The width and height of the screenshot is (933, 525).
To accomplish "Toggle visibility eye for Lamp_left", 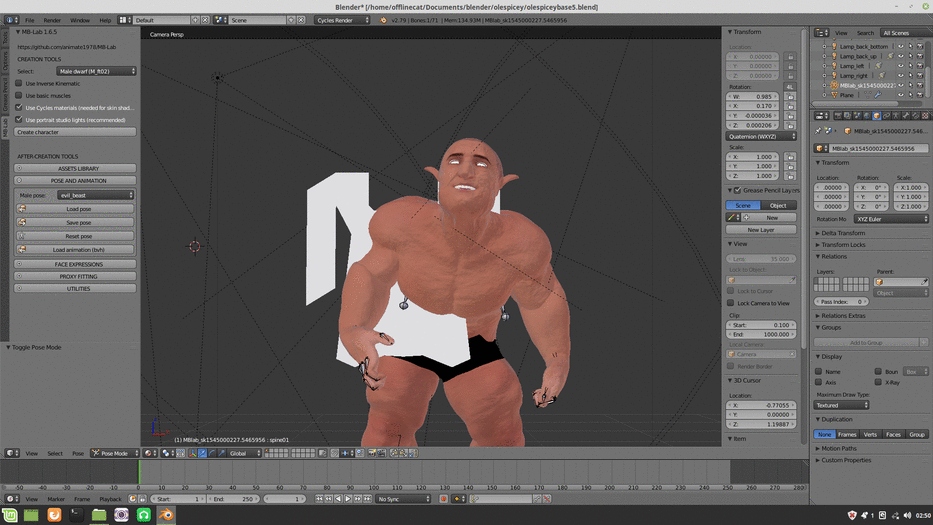I will click(900, 66).
